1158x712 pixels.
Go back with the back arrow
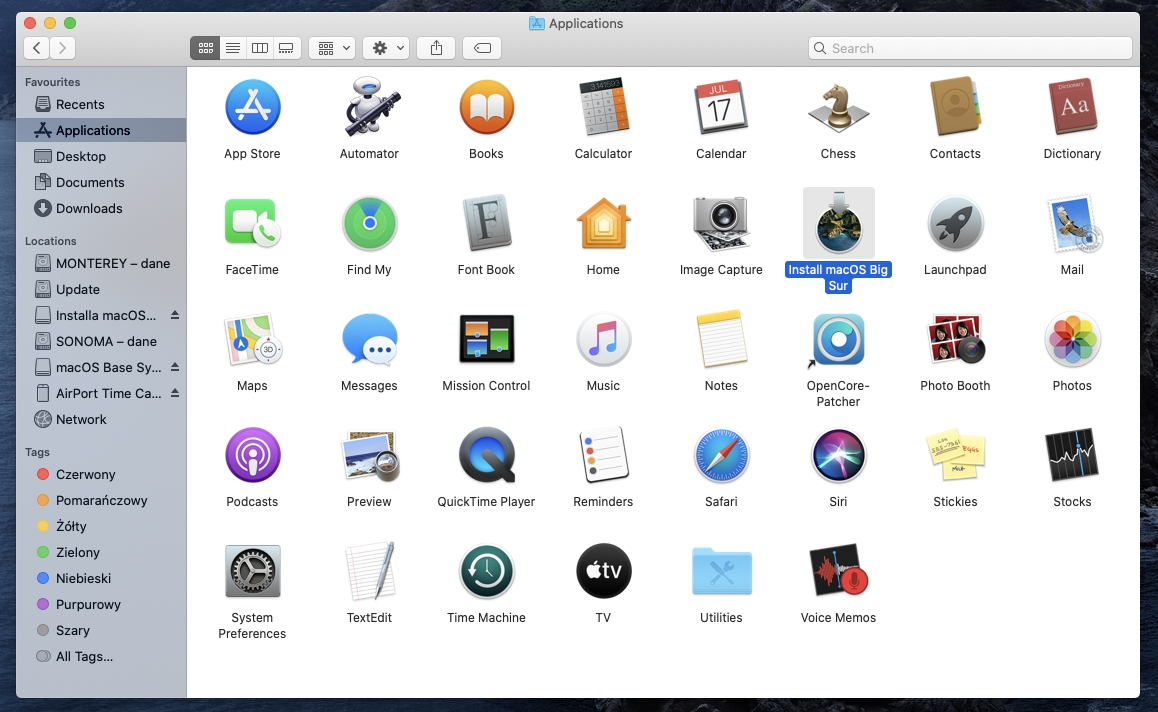(x=36, y=48)
